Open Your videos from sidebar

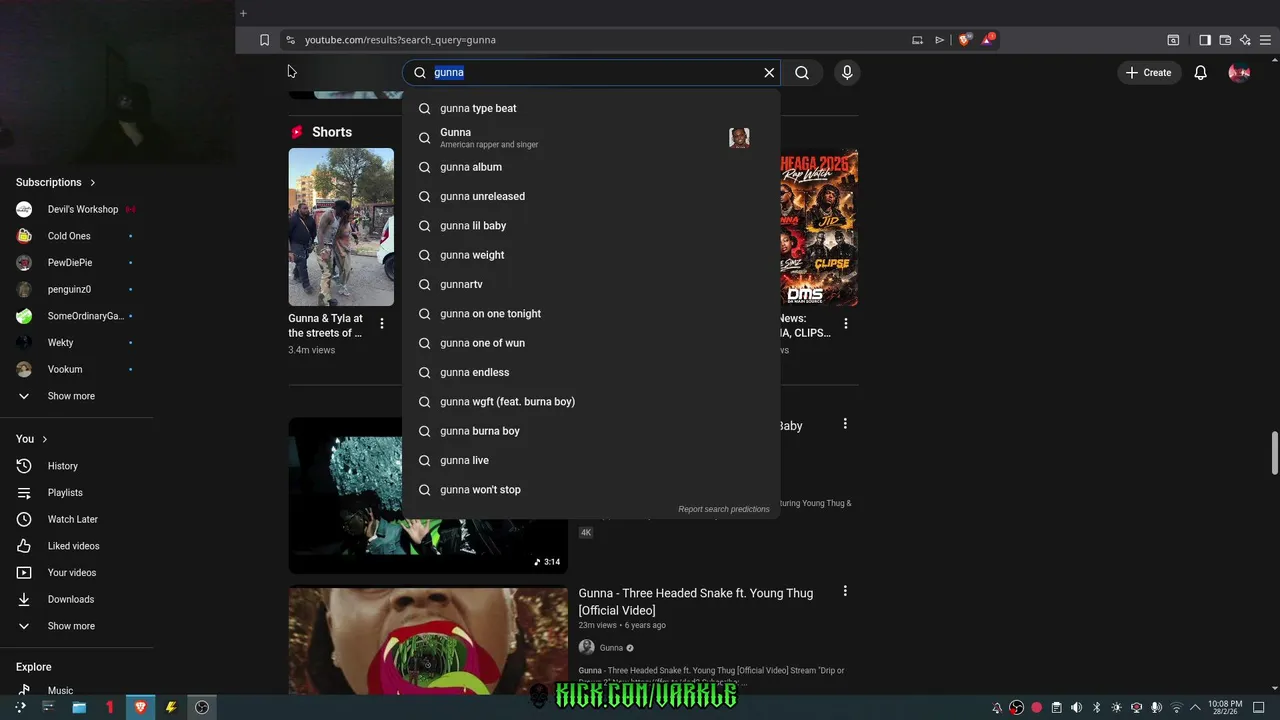point(76,573)
